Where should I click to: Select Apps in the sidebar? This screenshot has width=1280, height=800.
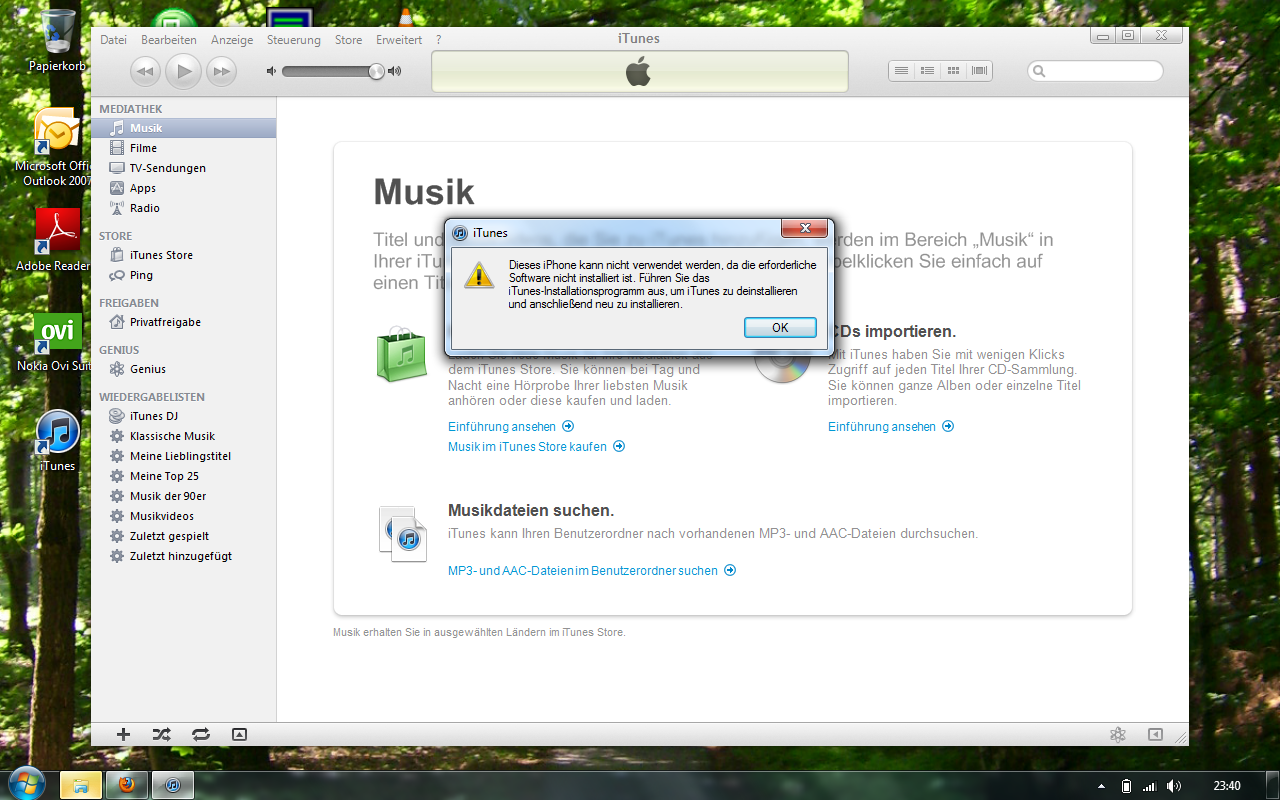(184, 188)
